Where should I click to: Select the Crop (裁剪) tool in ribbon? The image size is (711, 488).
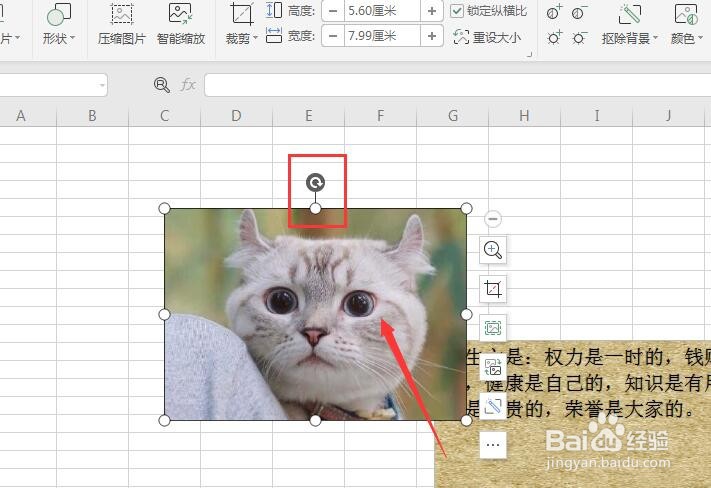pos(241,14)
